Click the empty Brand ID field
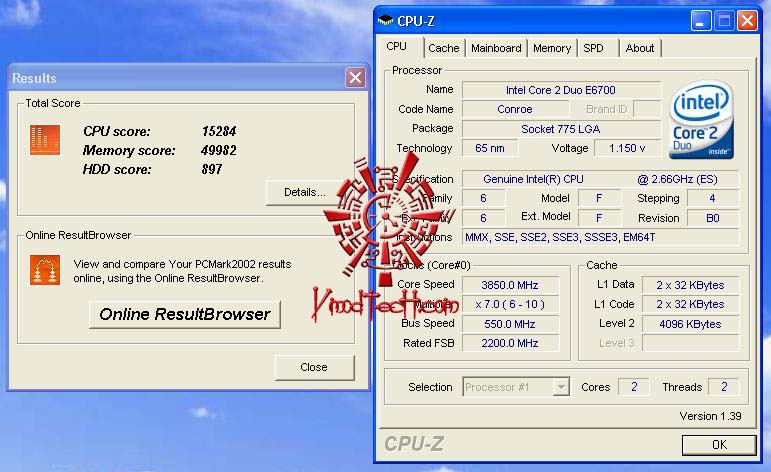 (647, 109)
